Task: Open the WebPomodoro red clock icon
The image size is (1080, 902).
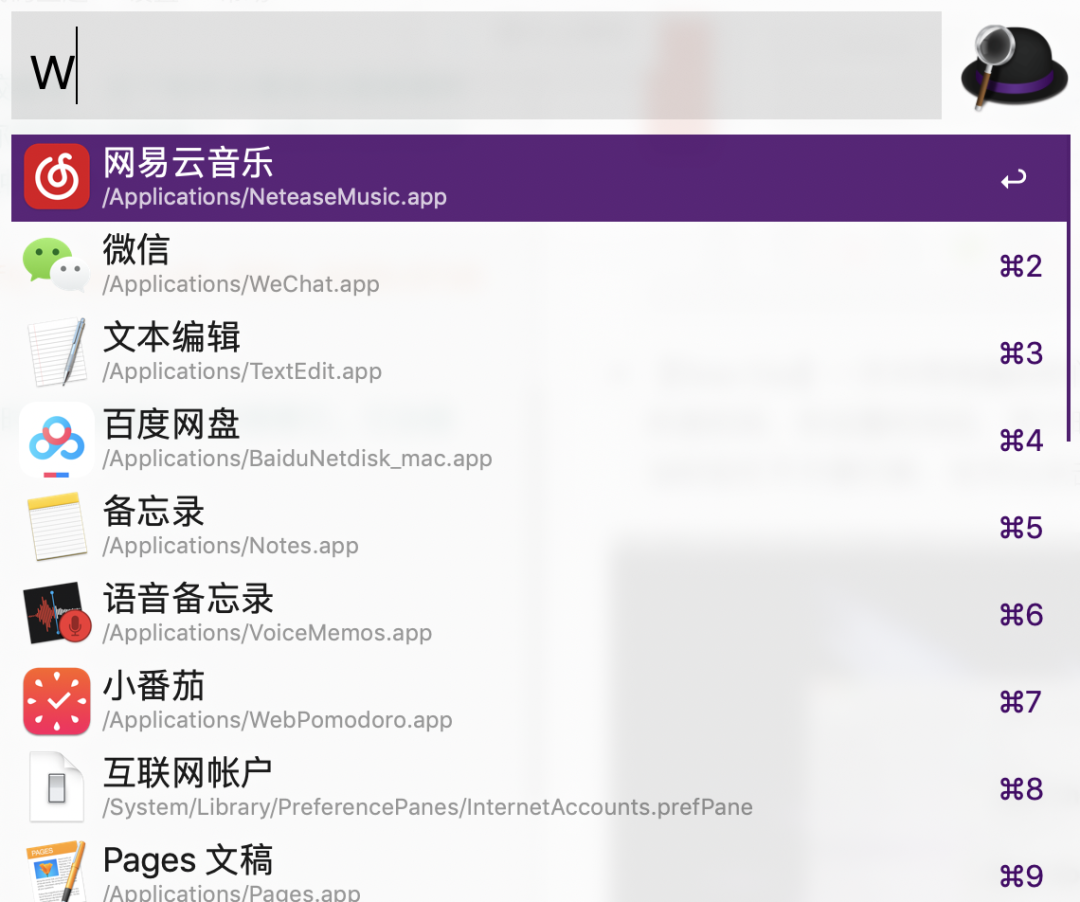Action: (56, 701)
